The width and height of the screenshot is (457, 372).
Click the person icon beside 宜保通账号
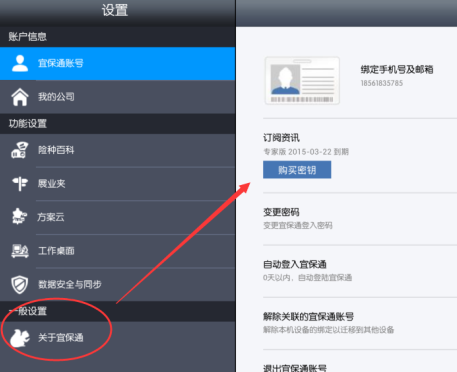[20, 63]
